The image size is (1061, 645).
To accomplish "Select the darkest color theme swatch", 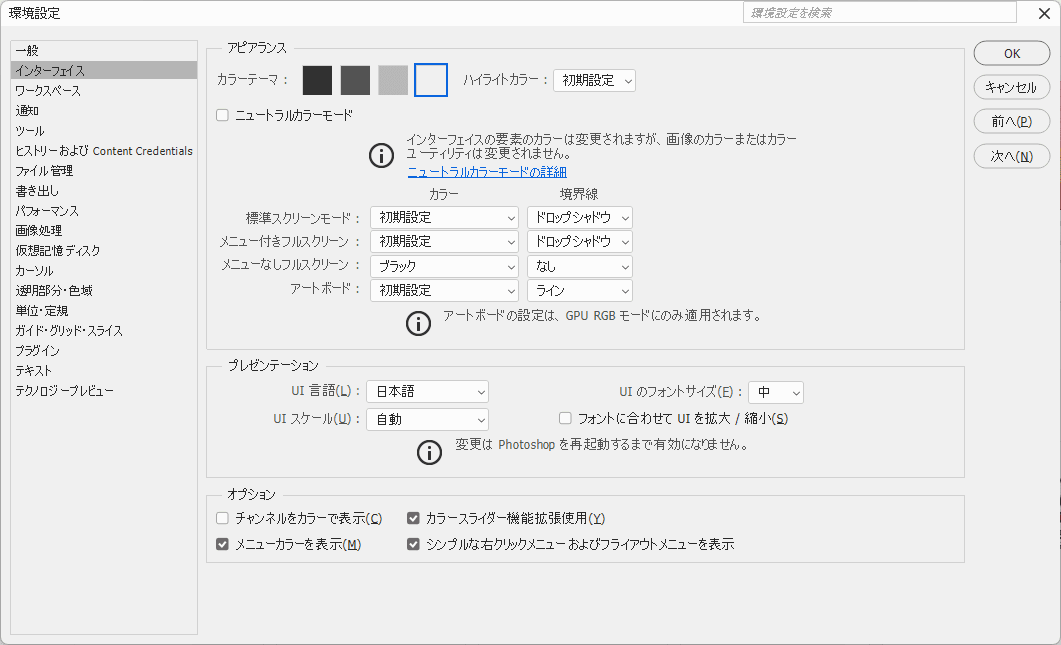I will pyautogui.click(x=316, y=80).
